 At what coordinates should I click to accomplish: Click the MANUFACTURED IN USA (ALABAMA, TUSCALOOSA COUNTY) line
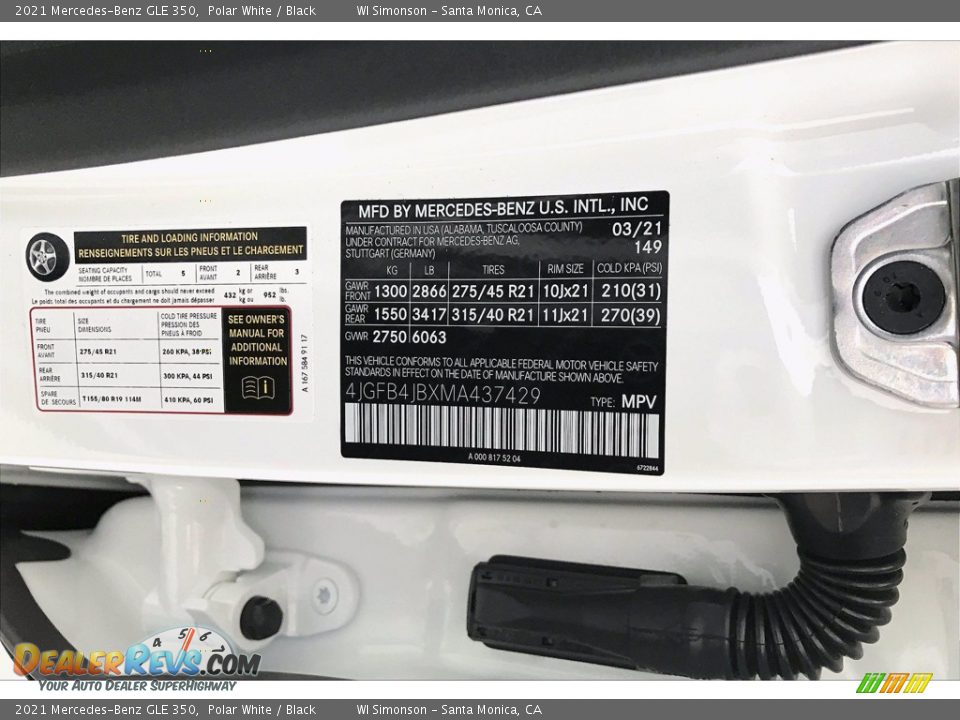click(x=463, y=229)
